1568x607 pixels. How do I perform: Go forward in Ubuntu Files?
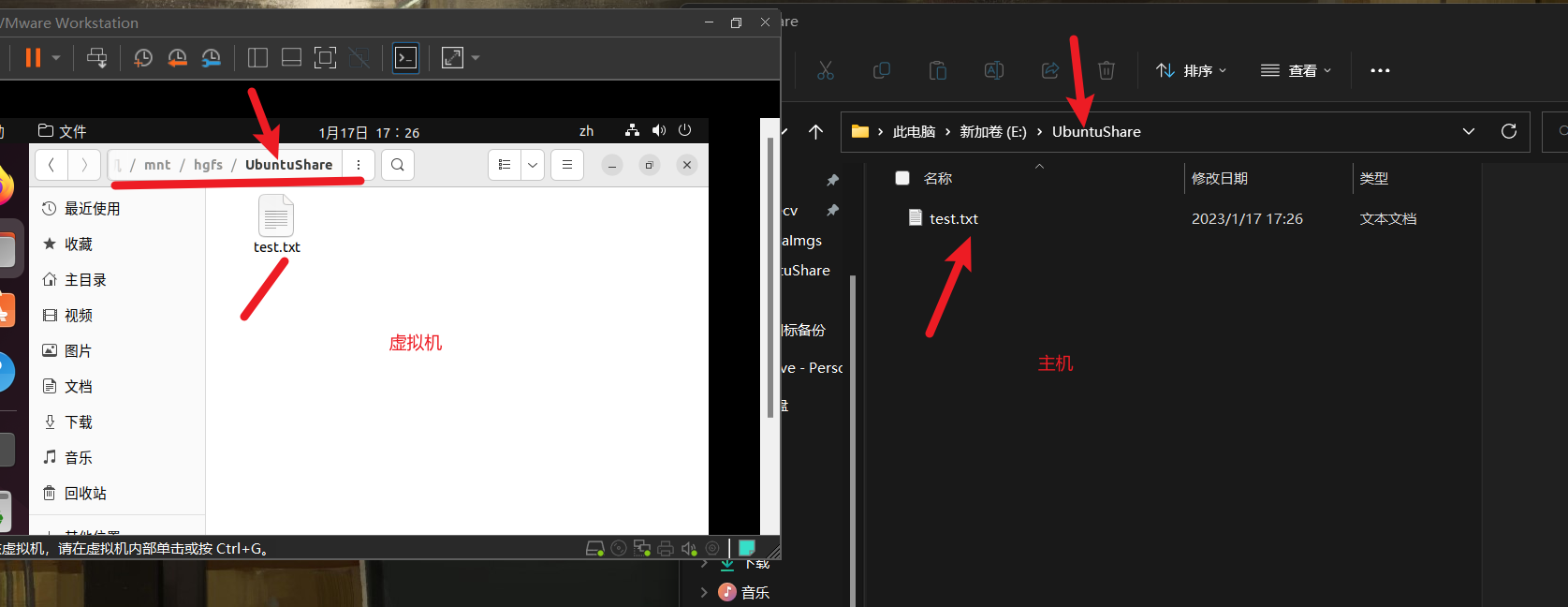[x=84, y=165]
